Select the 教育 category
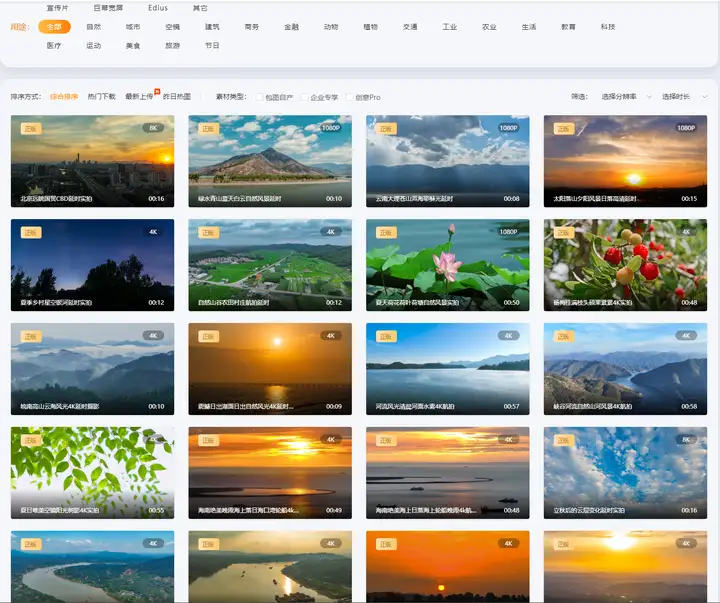The image size is (720, 603). 568,27
